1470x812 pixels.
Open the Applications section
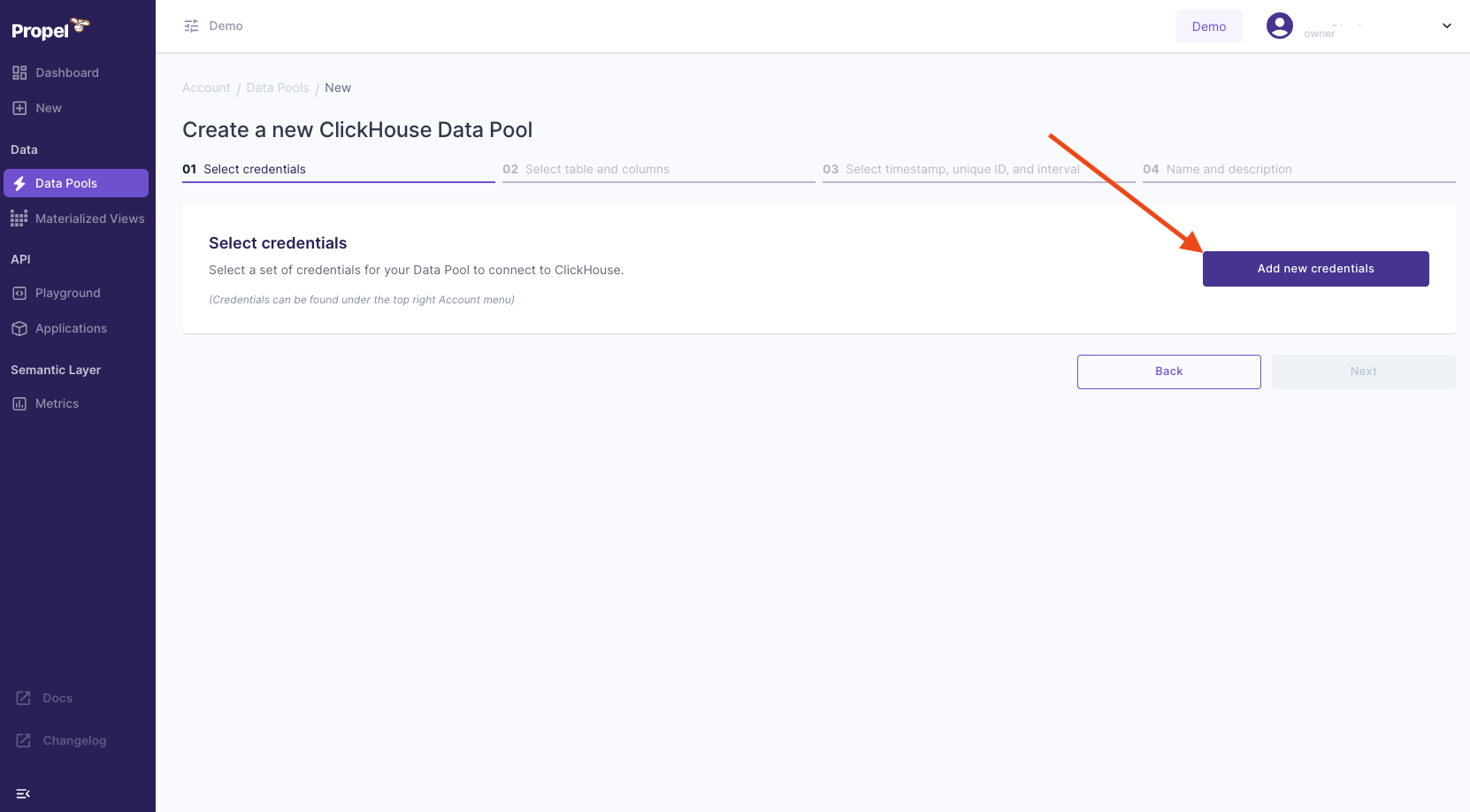(x=71, y=328)
